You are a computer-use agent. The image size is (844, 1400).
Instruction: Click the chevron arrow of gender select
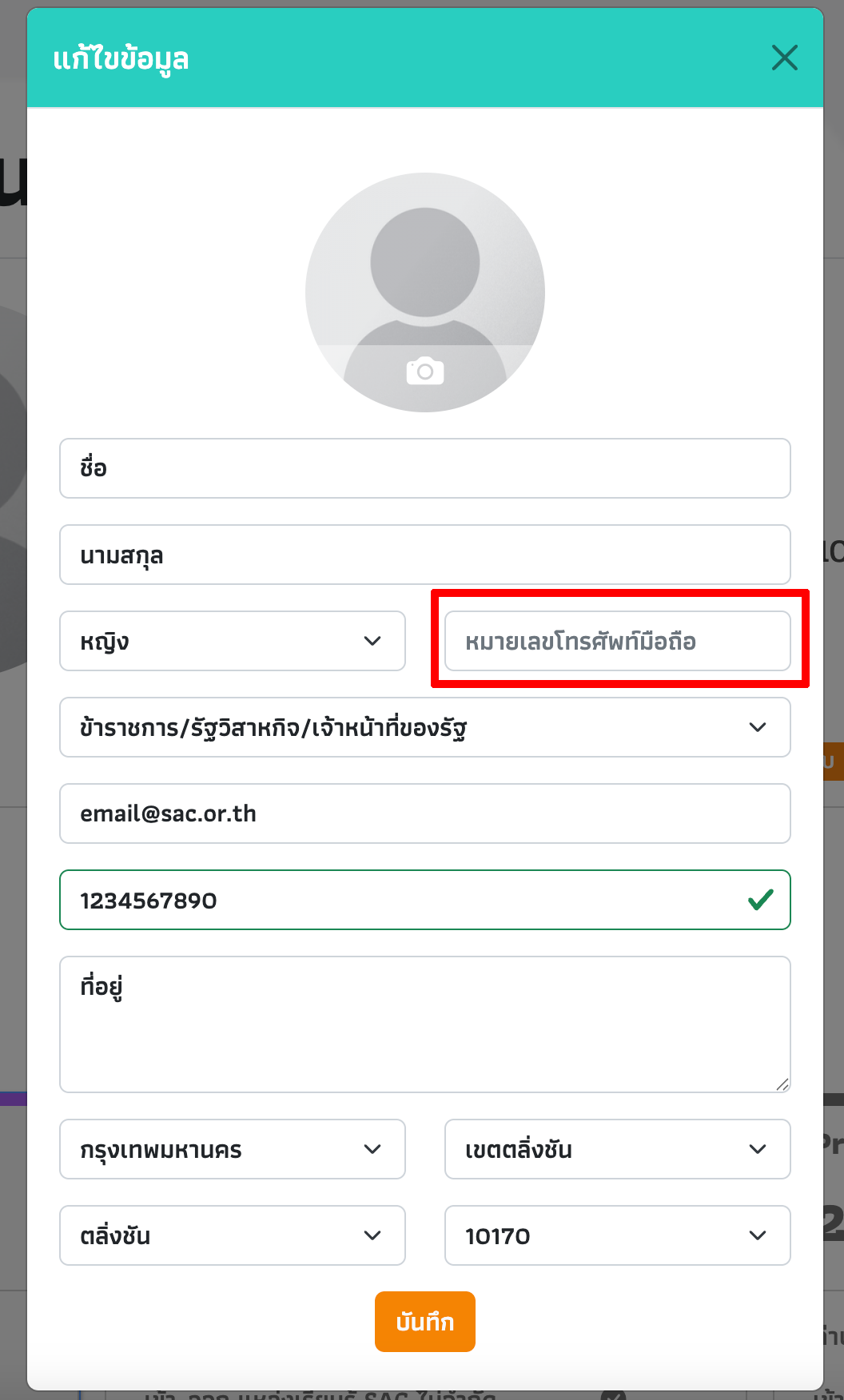click(x=372, y=641)
